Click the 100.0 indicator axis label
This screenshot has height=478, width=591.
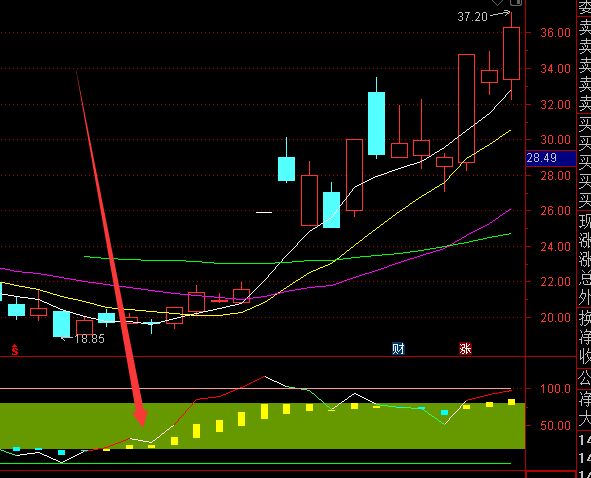tap(555, 389)
